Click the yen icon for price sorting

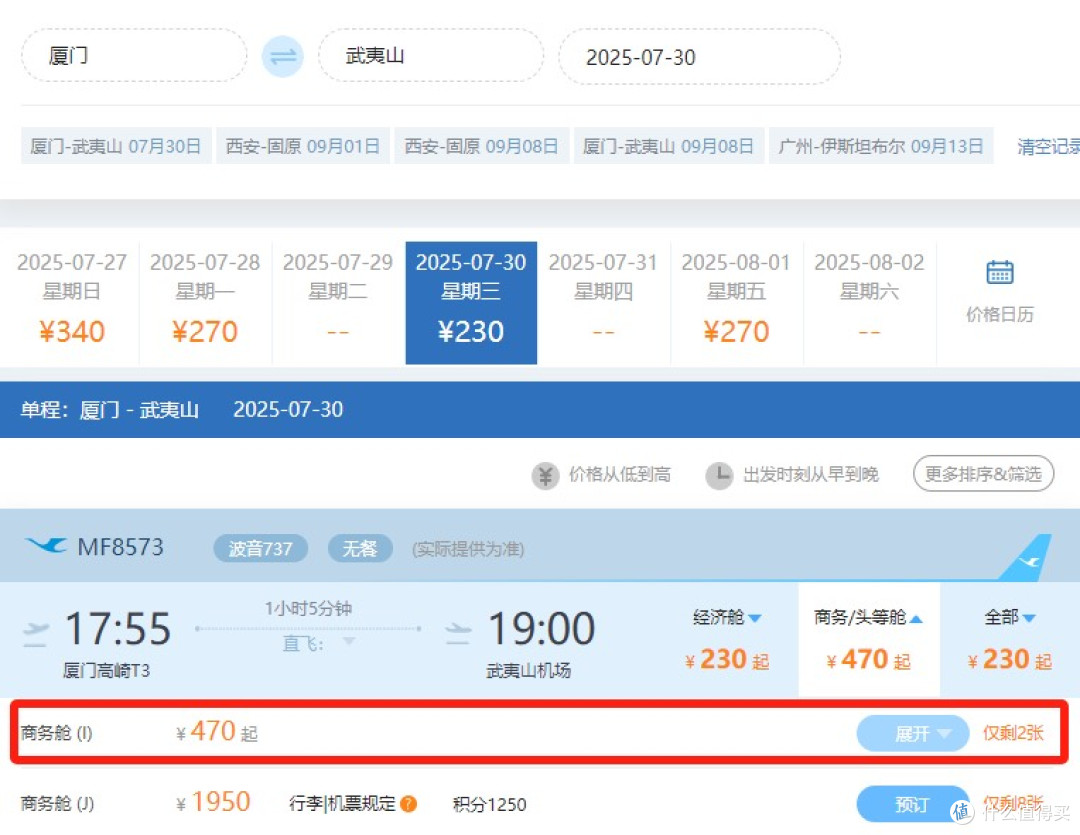coord(546,475)
